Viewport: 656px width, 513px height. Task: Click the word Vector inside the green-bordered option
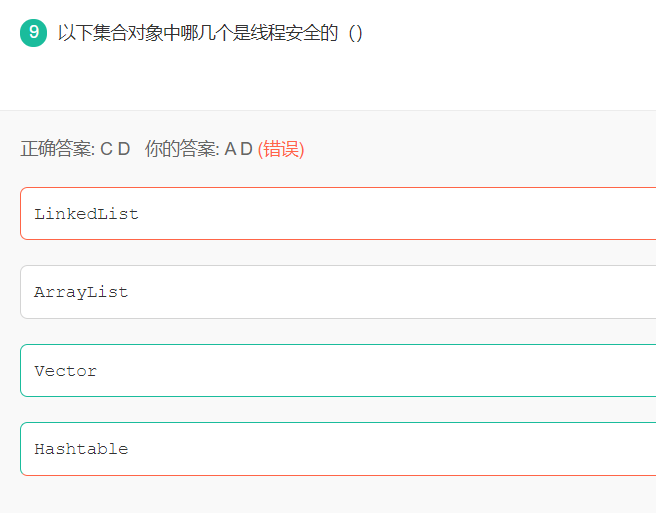coord(66,371)
